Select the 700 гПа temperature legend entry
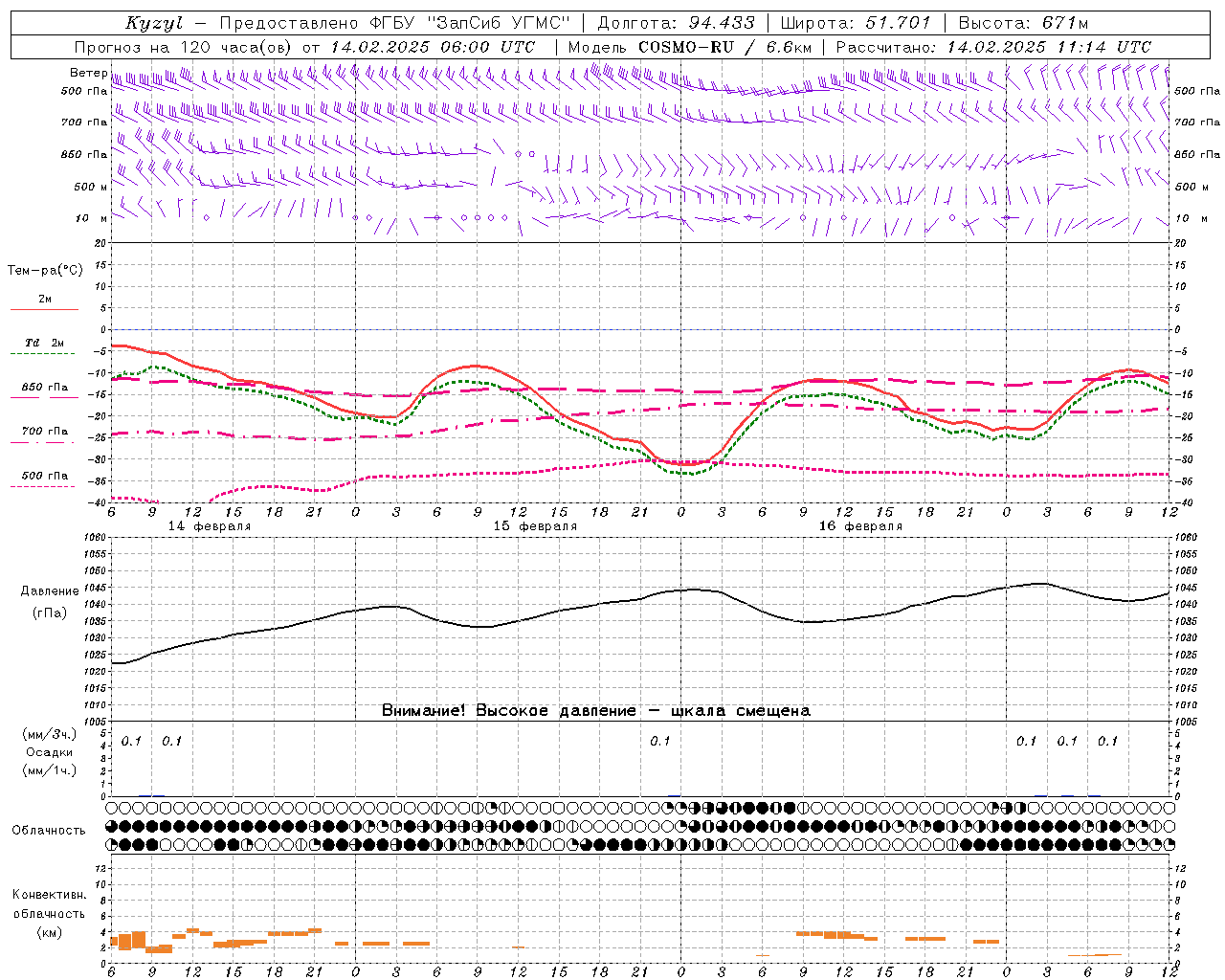Viewport: 1225px width, 980px height. coord(45,431)
